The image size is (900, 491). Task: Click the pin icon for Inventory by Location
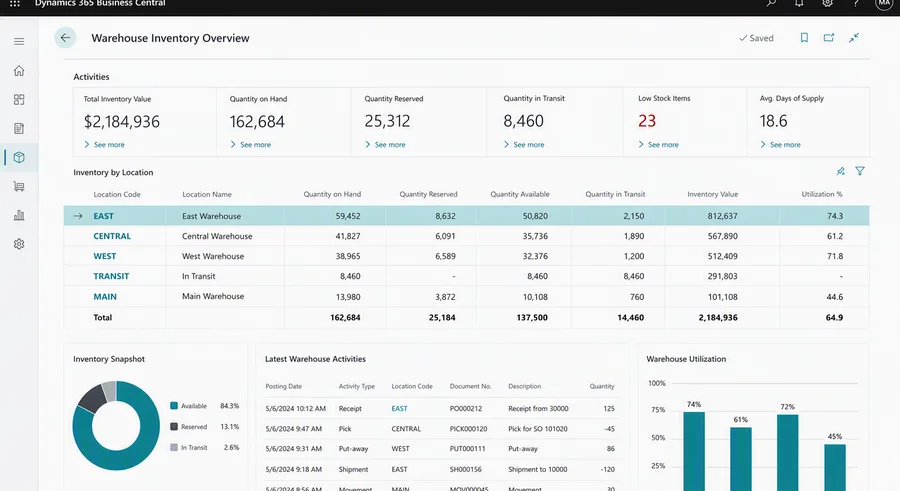coord(840,171)
